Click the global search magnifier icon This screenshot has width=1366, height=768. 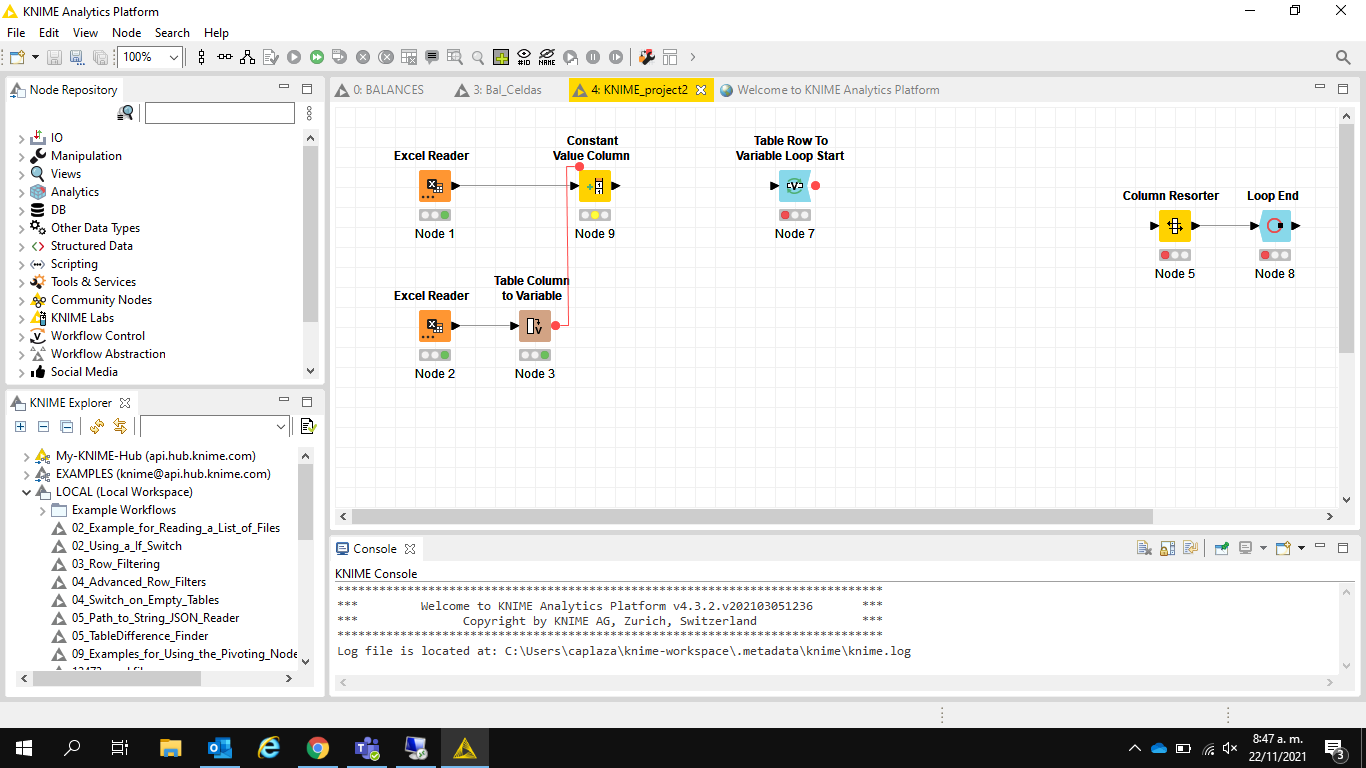(1343, 57)
